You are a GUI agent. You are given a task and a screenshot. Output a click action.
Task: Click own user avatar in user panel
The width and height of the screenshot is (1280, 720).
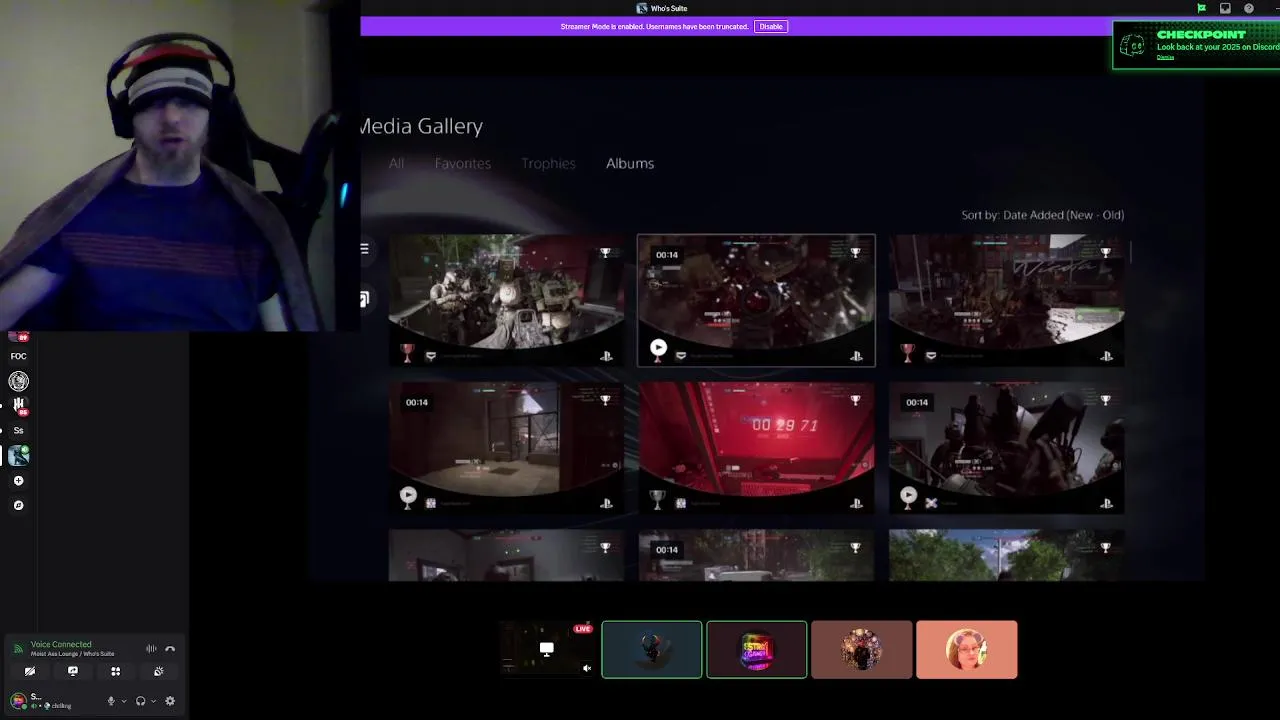(x=18, y=701)
